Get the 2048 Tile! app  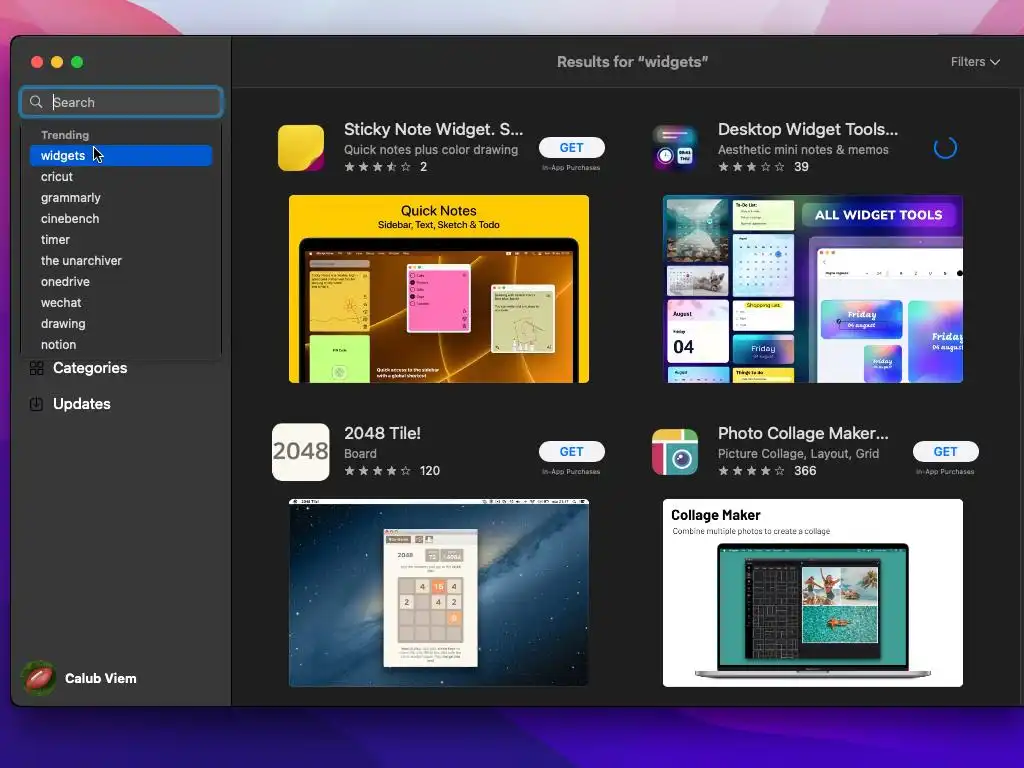coord(571,451)
